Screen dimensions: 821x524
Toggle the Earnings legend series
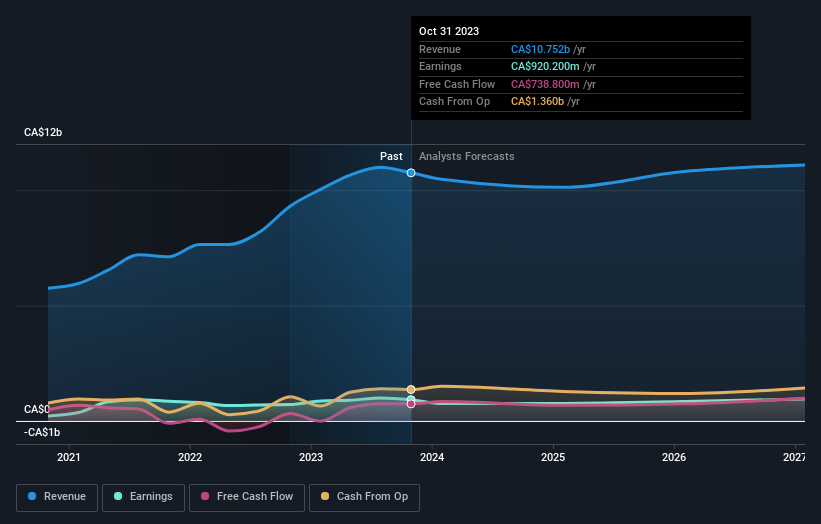[143, 497]
